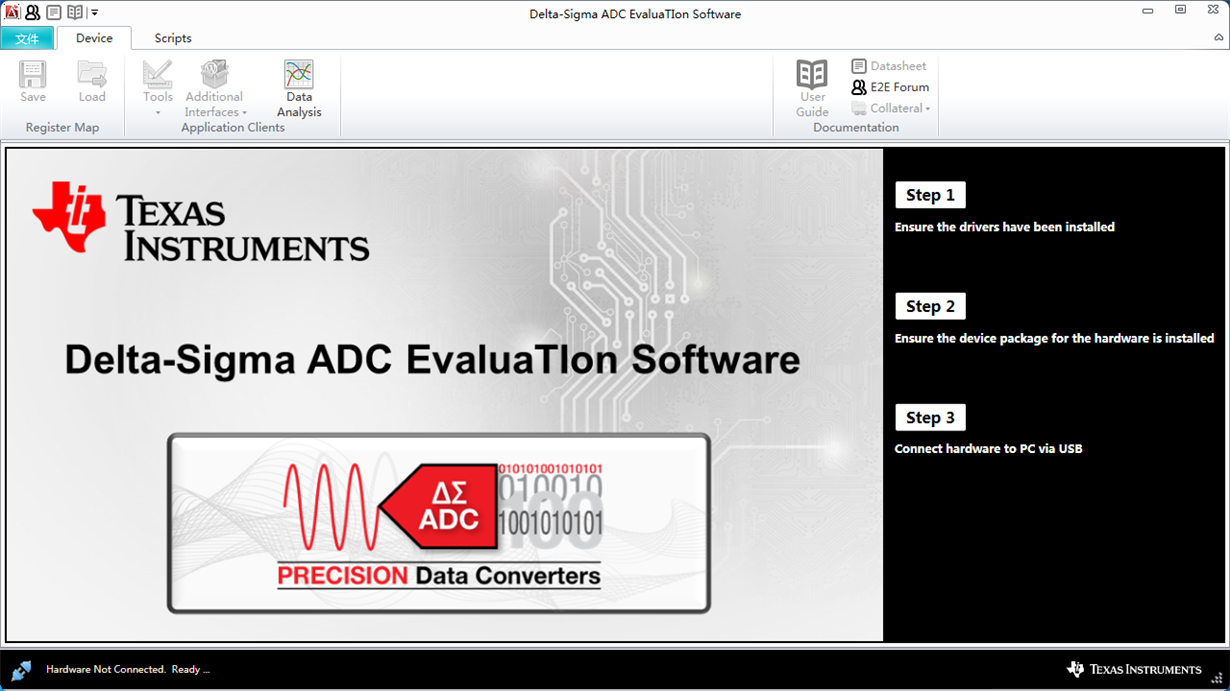The image size is (1230, 691).
Task: Click the open-book icon in quick access toolbar
Action: click(x=75, y=13)
